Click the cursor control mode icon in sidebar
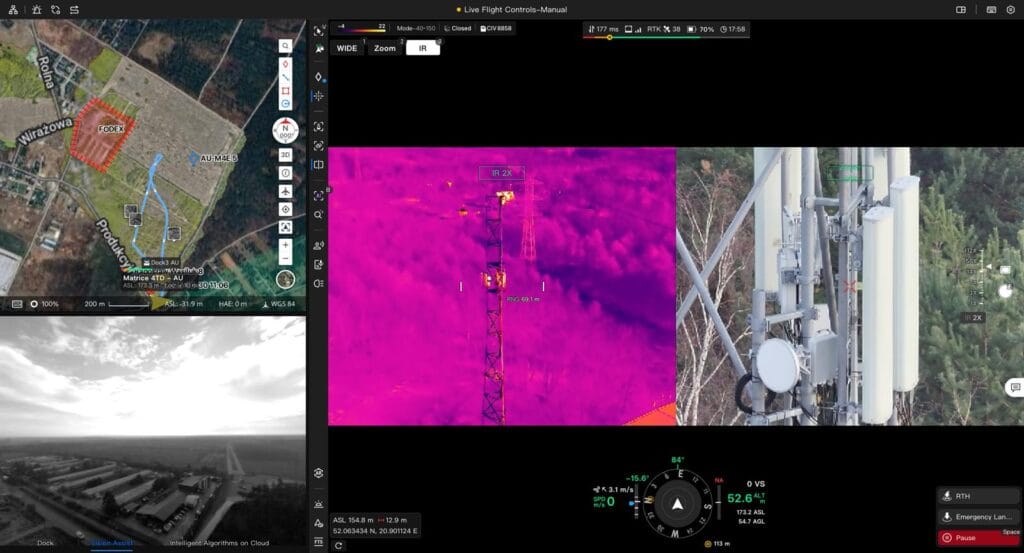The width and height of the screenshot is (1024, 553). pos(319,31)
